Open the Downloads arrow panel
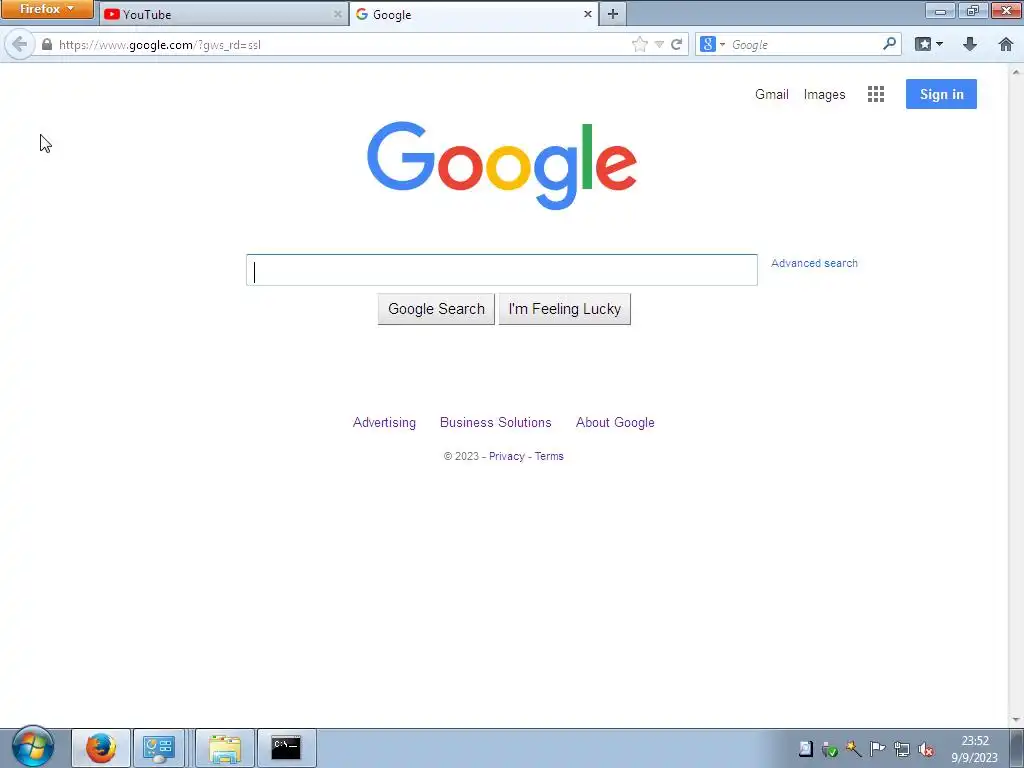The height and width of the screenshot is (768, 1024). (970, 44)
